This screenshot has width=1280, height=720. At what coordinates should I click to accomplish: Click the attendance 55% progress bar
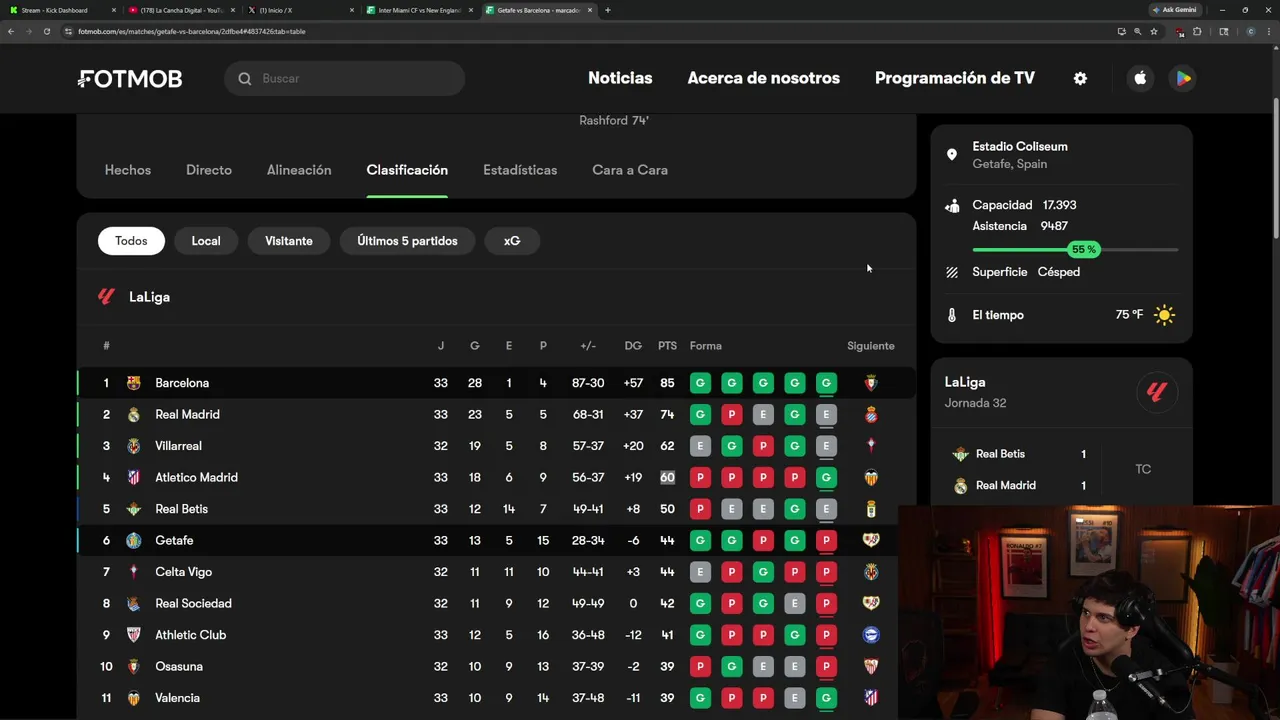click(x=1075, y=249)
